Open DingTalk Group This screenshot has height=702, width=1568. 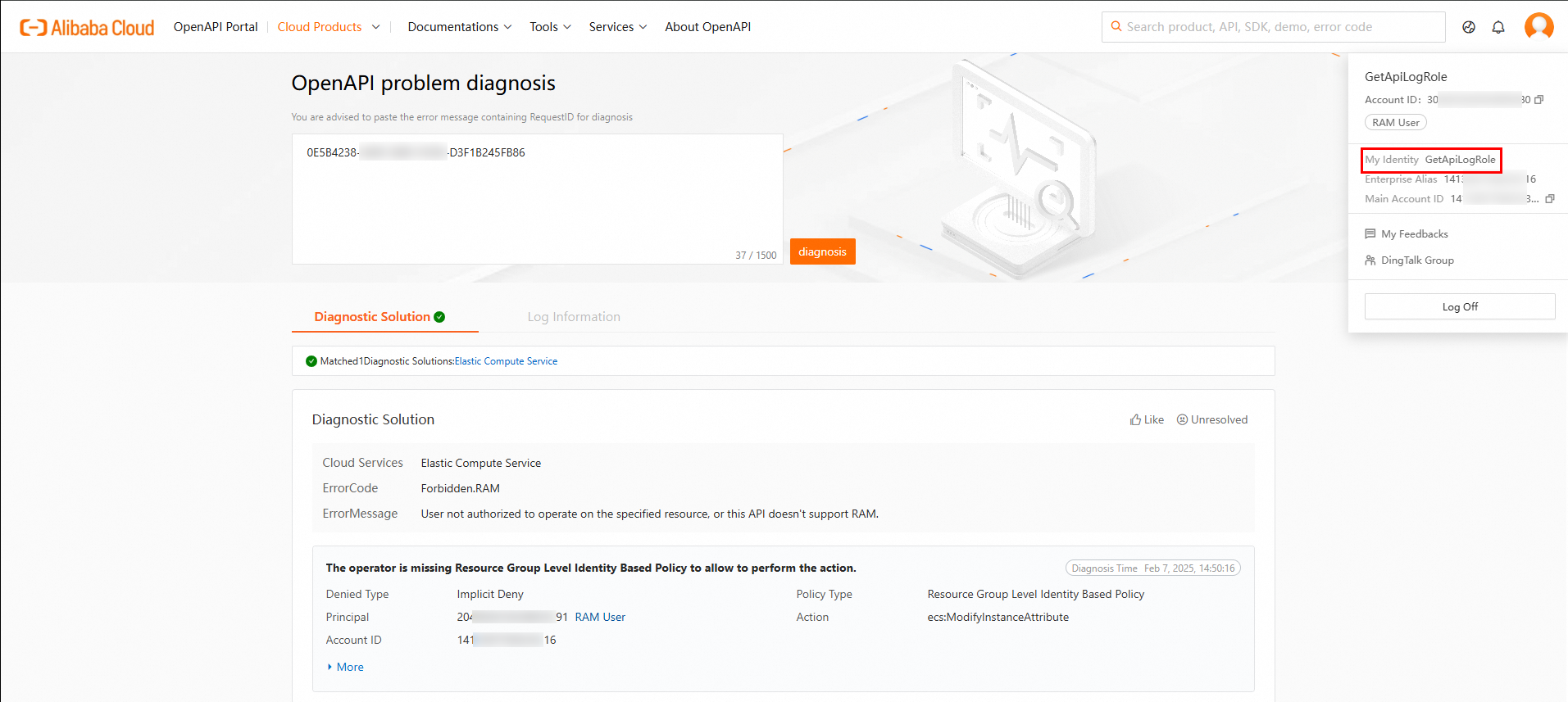[x=1417, y=260]
